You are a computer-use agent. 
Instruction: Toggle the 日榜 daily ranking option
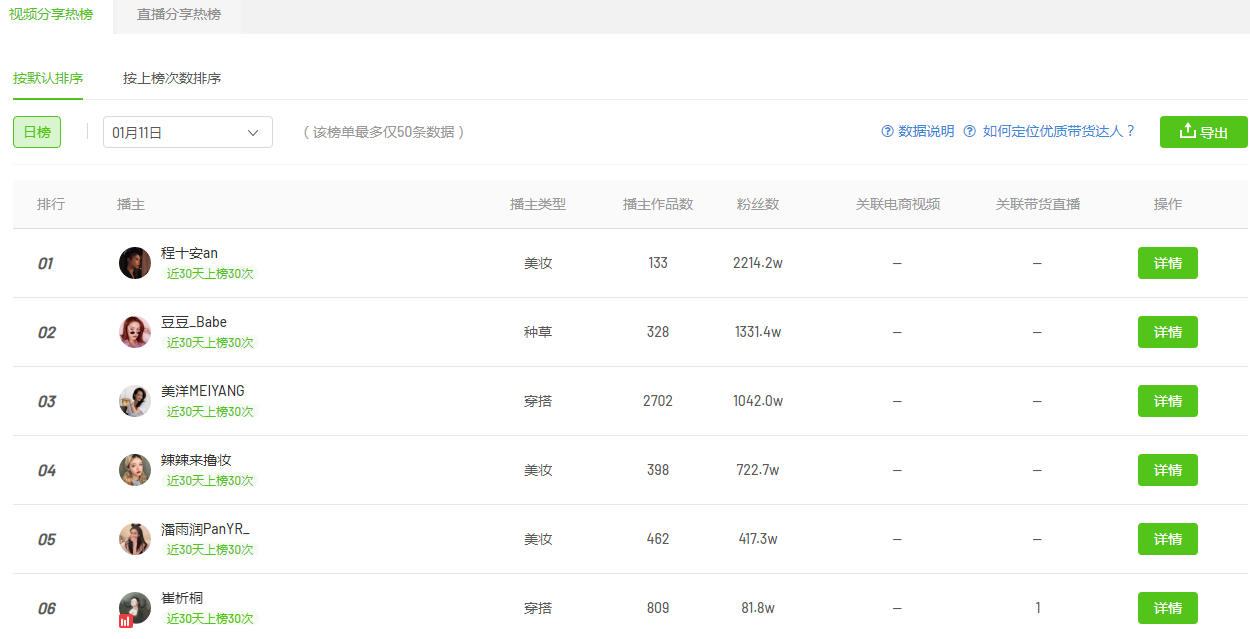37,132
